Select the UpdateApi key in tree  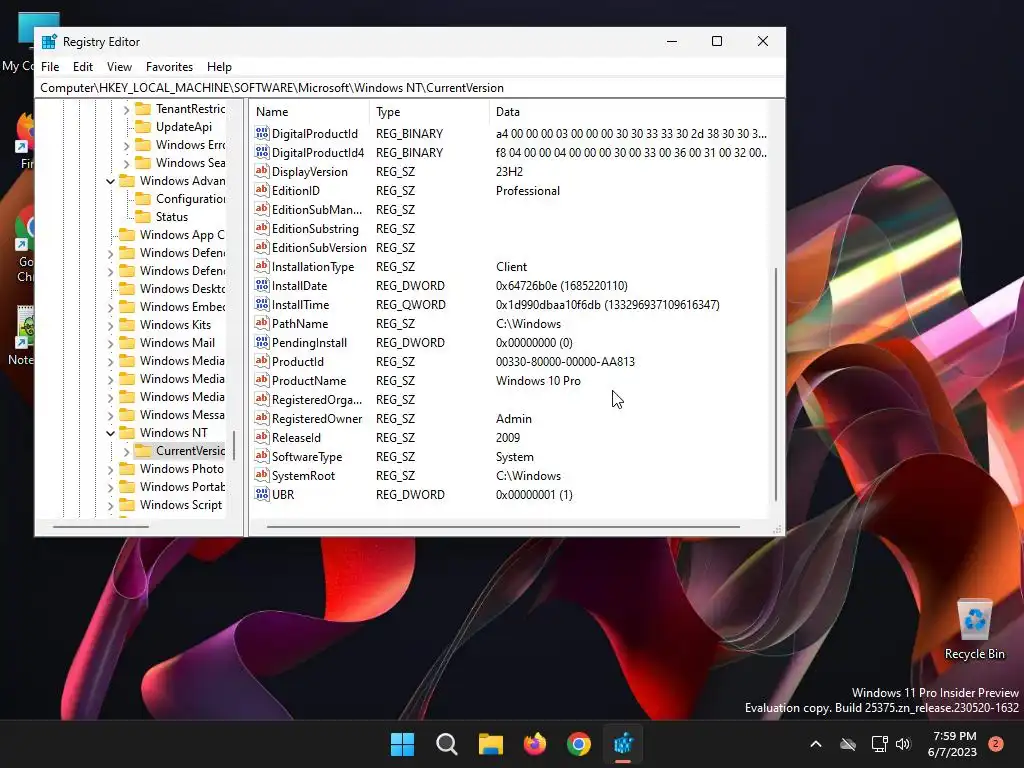click(184, 127)
